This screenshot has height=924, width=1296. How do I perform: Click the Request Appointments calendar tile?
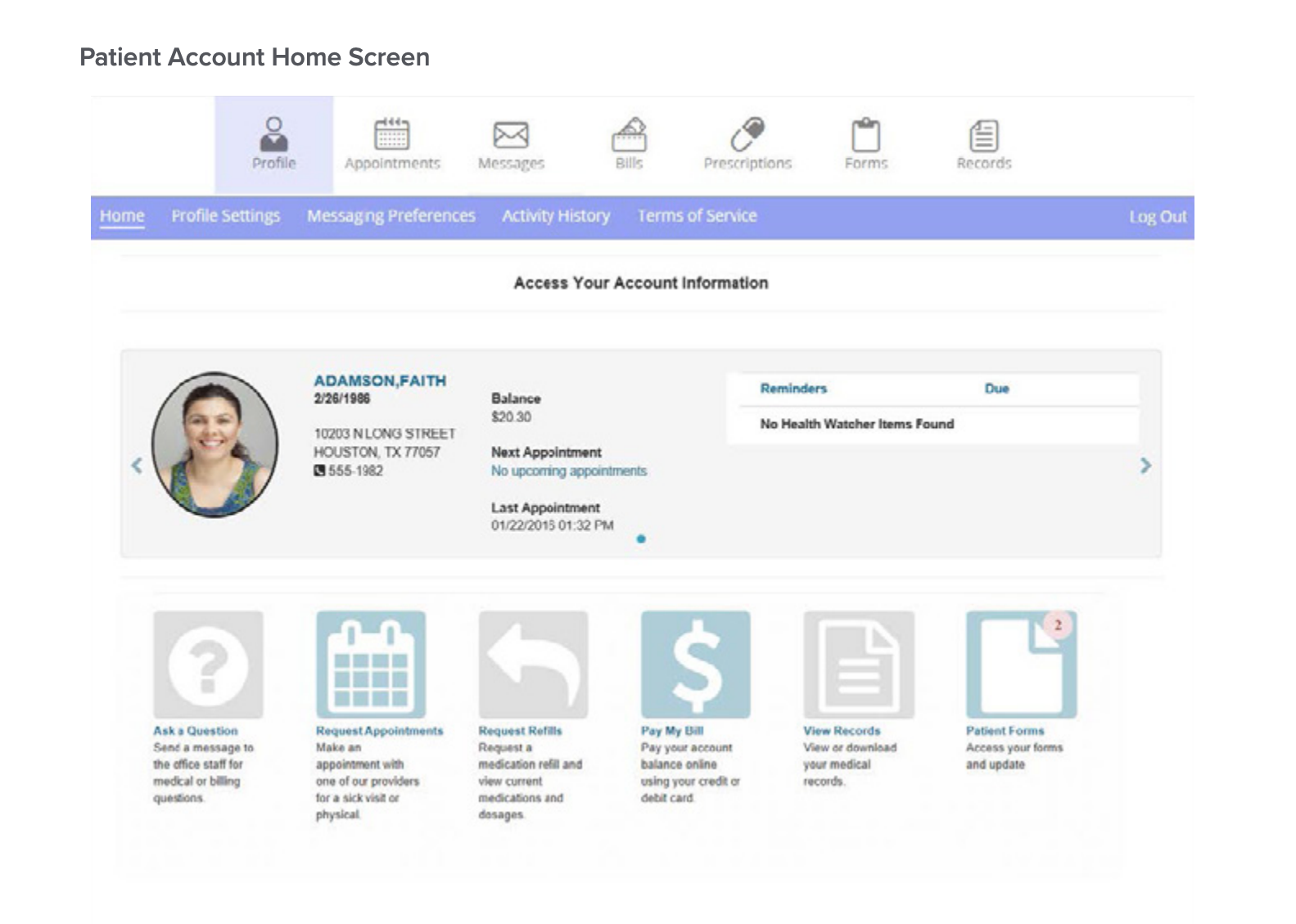click(371, 665)
